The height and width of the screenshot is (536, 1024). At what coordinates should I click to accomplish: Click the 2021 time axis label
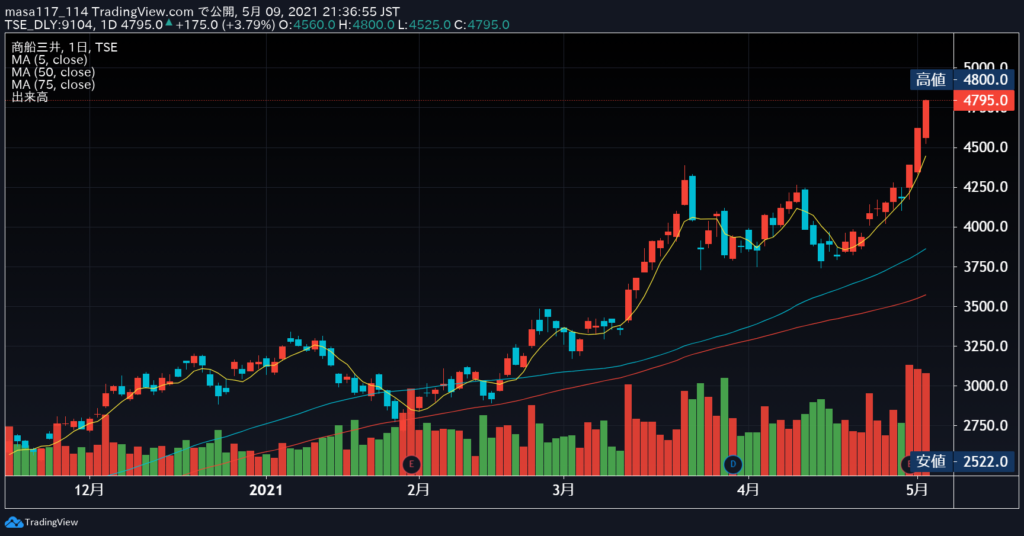[x=266, y=490]
